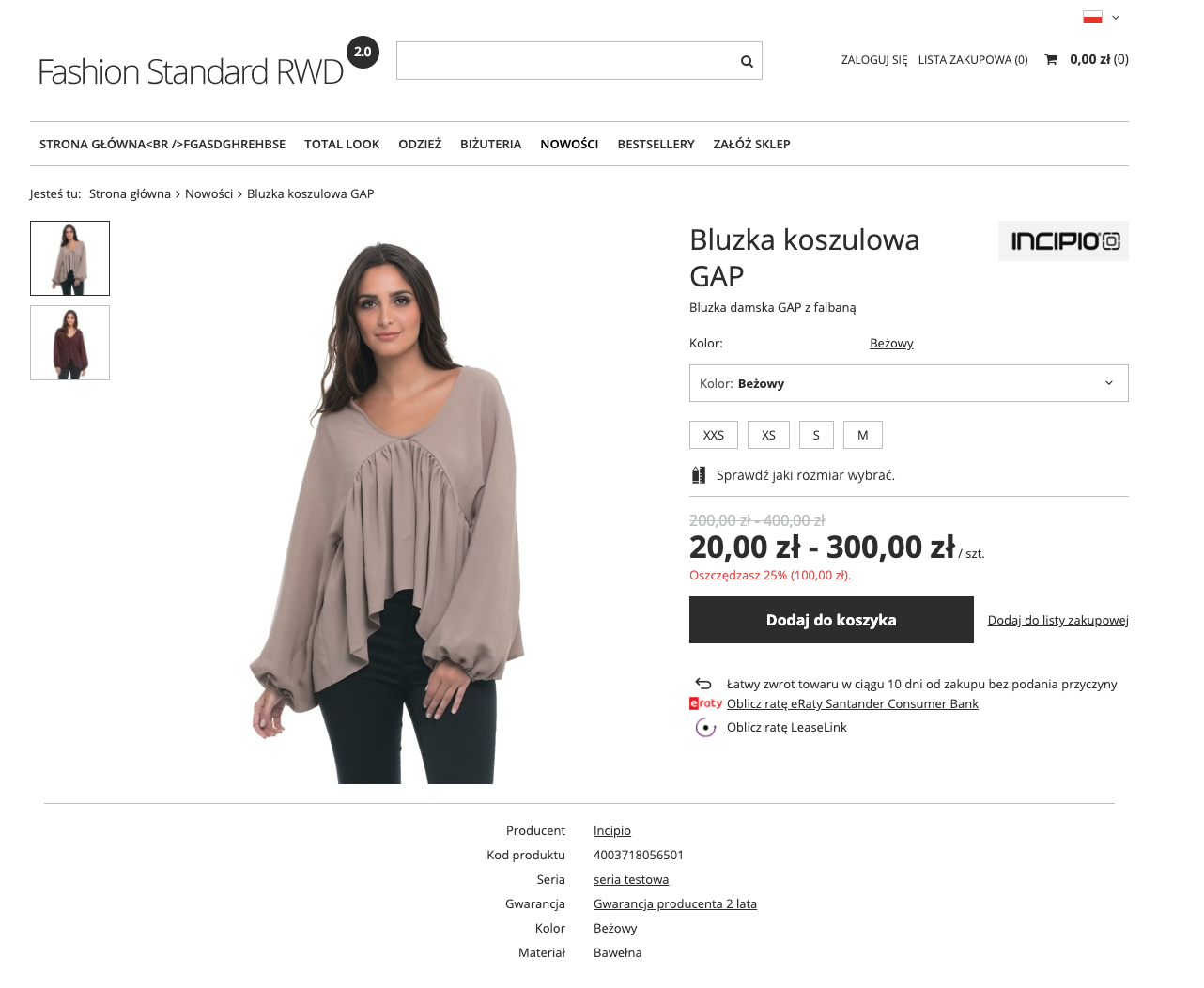Click the Polish flag language icon
The height and width of the screenshot is (988, 1204).
point(1092,17)
